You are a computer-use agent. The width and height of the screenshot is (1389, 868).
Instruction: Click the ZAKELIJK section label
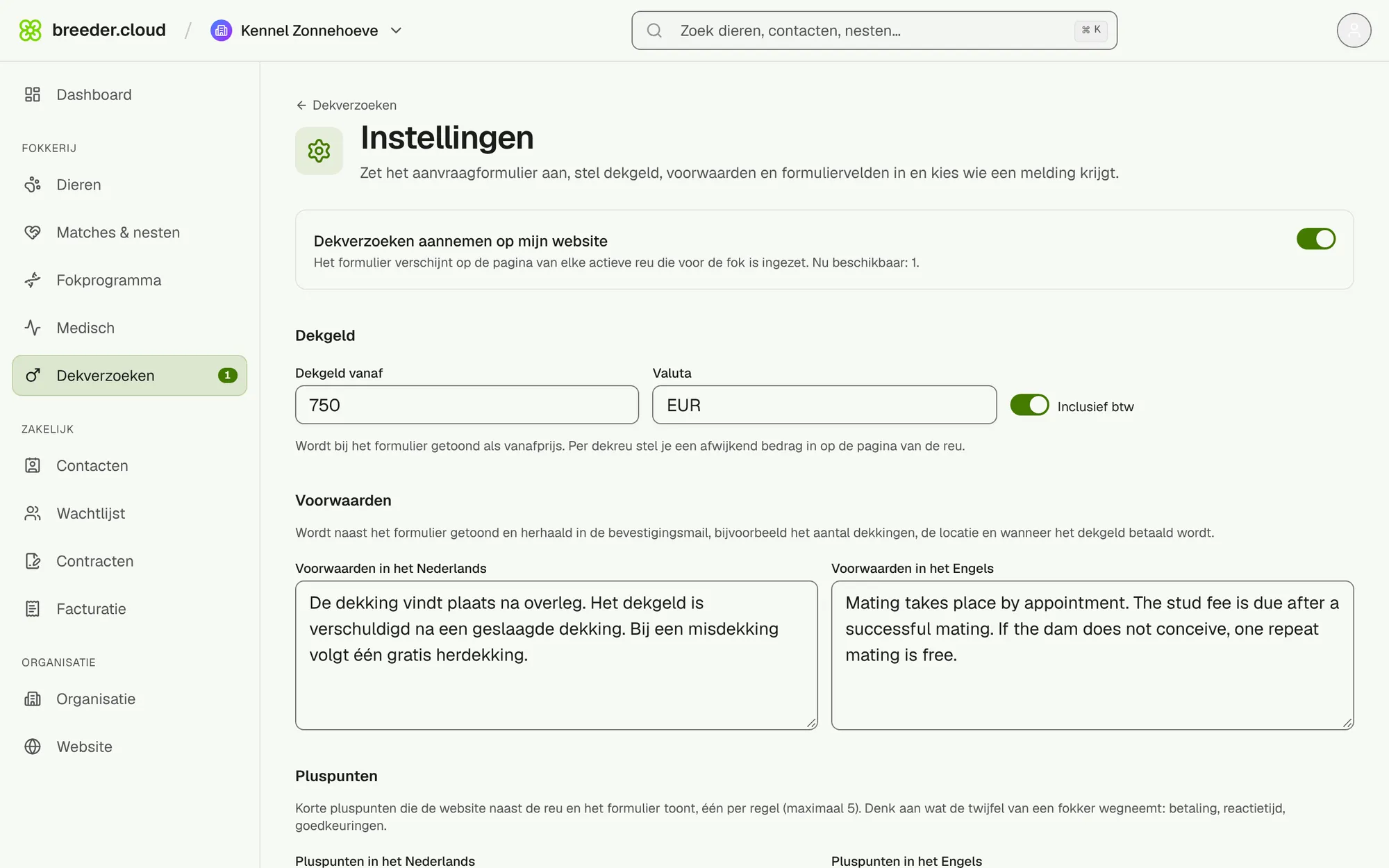click(x=47, y=429)
